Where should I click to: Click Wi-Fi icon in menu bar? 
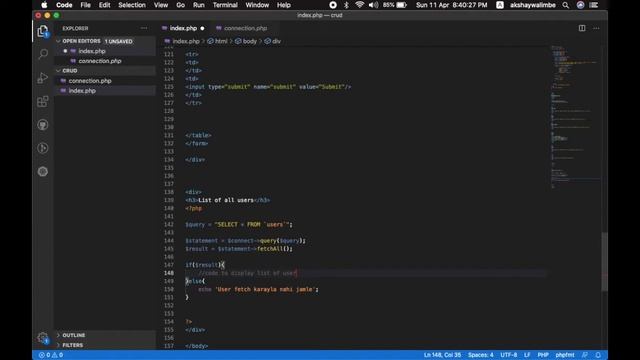[360, 5]
